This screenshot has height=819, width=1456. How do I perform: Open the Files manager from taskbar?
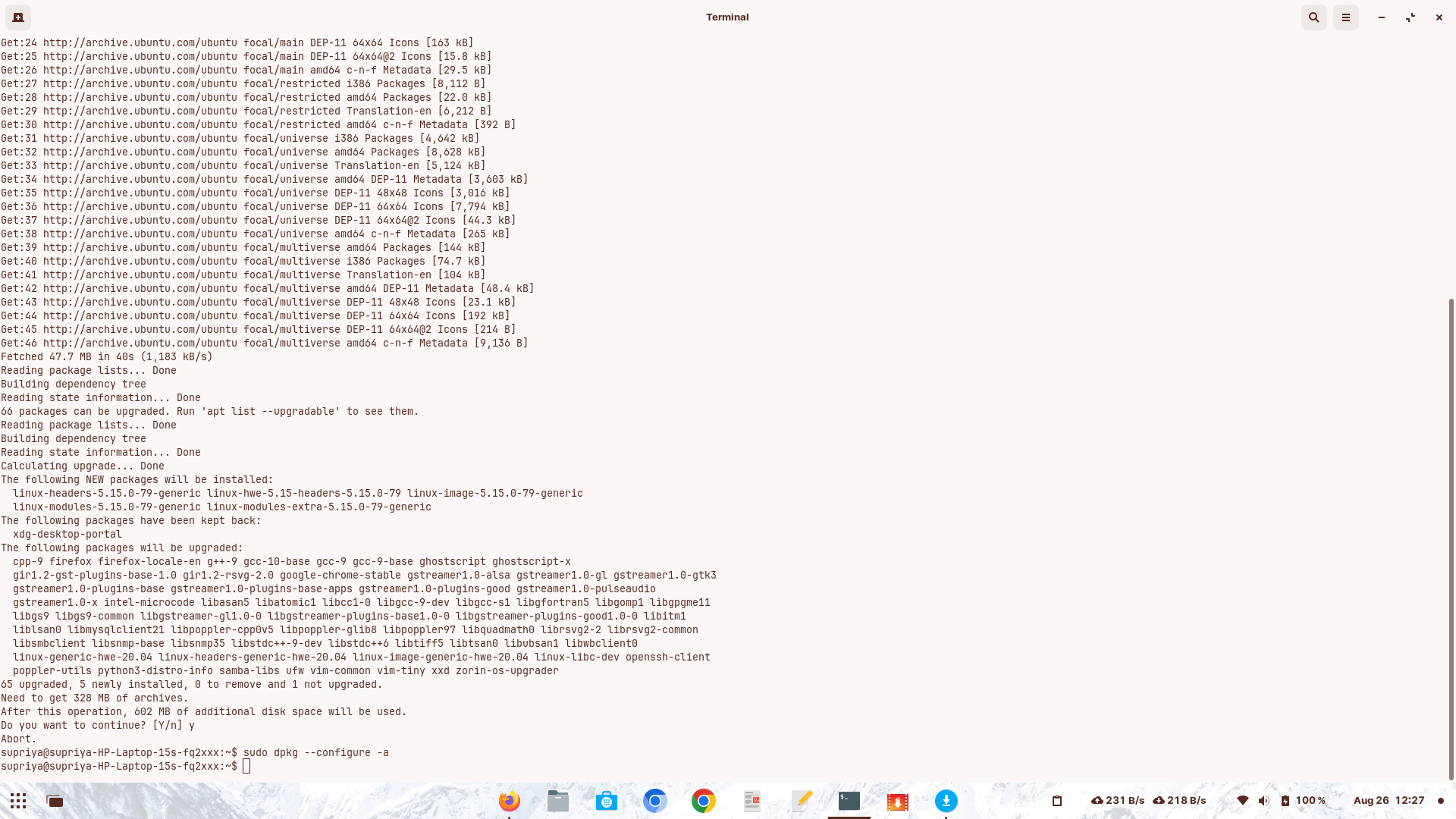coord(558,801)
